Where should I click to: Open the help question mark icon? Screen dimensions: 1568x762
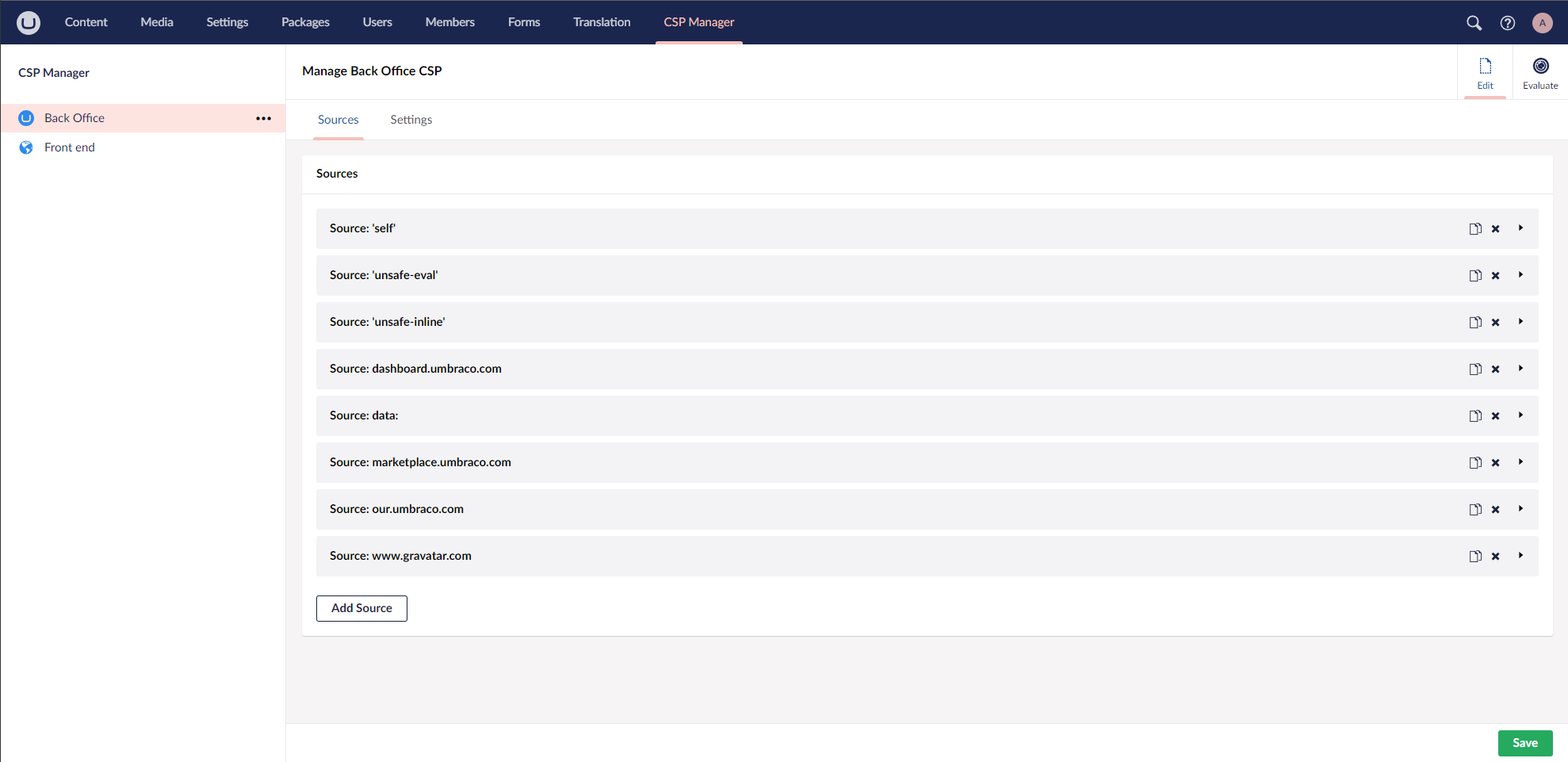click(1508, 23)
